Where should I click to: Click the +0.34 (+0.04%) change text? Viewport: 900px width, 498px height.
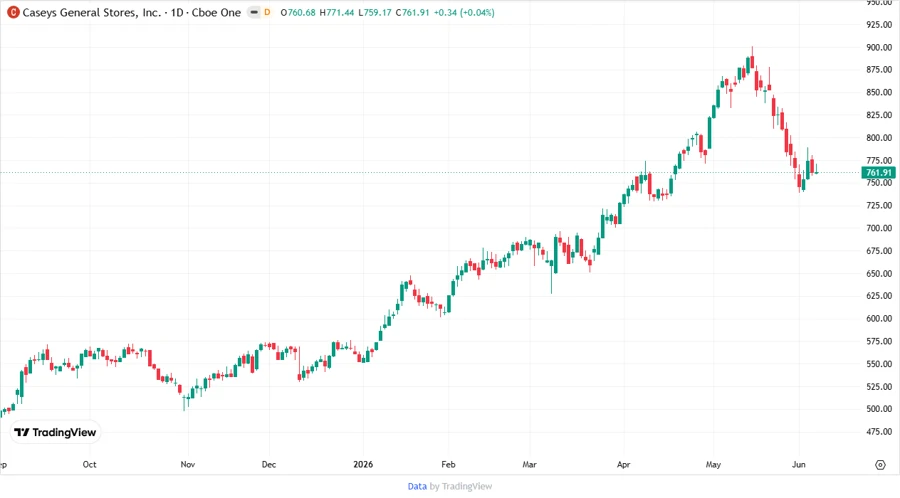[464, 13]
